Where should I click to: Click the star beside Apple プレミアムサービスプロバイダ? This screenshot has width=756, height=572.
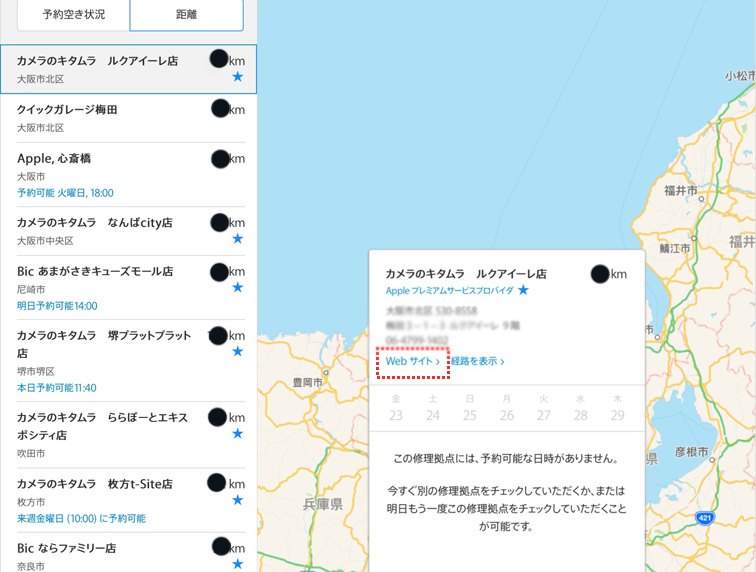pos(524,290)
